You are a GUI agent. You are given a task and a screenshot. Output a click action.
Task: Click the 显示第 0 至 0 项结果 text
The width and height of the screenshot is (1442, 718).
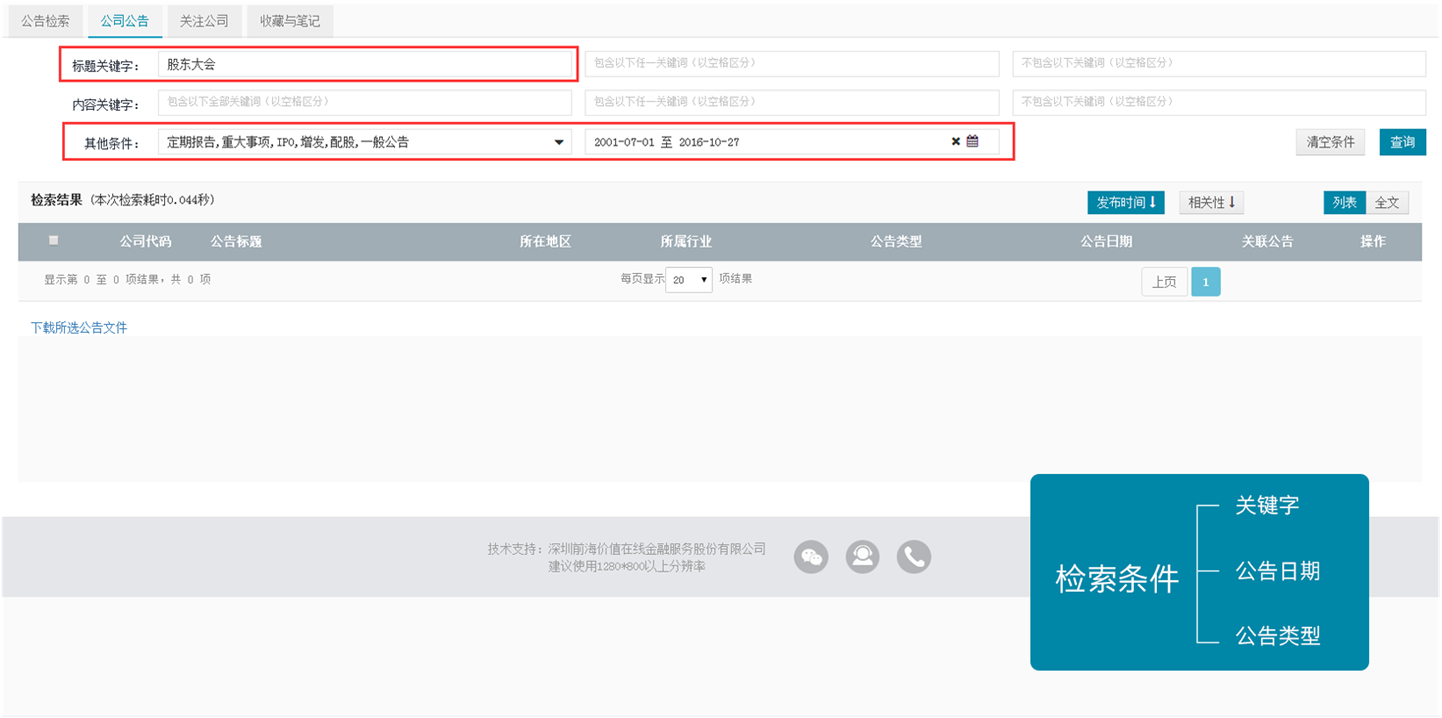pos(127,280)
